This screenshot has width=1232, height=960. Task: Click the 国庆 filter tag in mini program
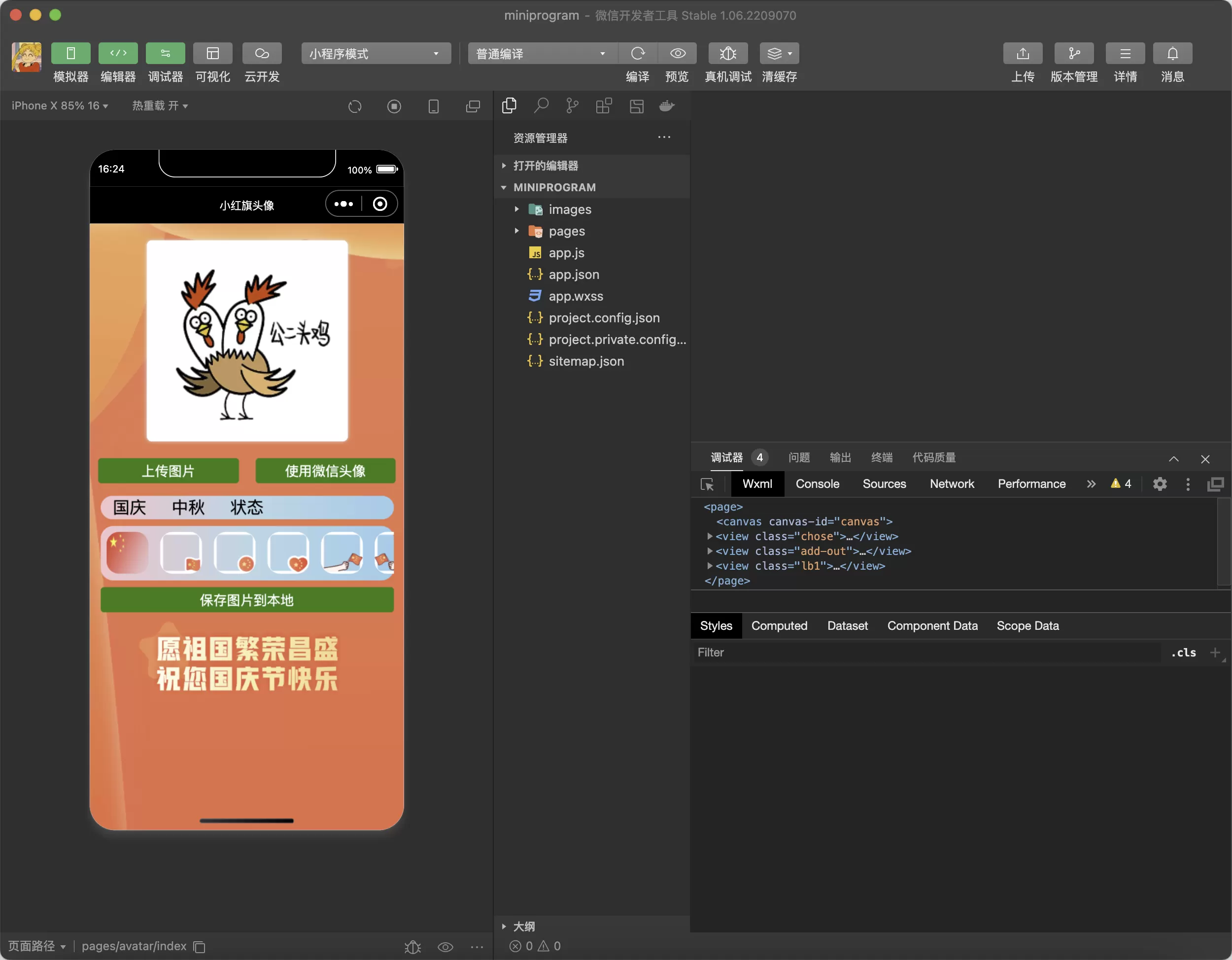point(128,507)
